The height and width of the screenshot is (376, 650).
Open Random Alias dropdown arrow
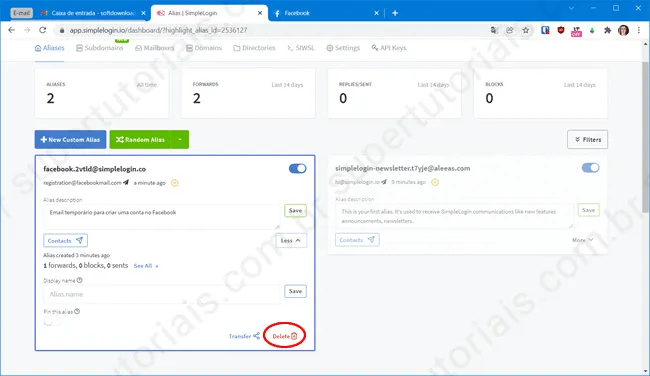(180, 139)
